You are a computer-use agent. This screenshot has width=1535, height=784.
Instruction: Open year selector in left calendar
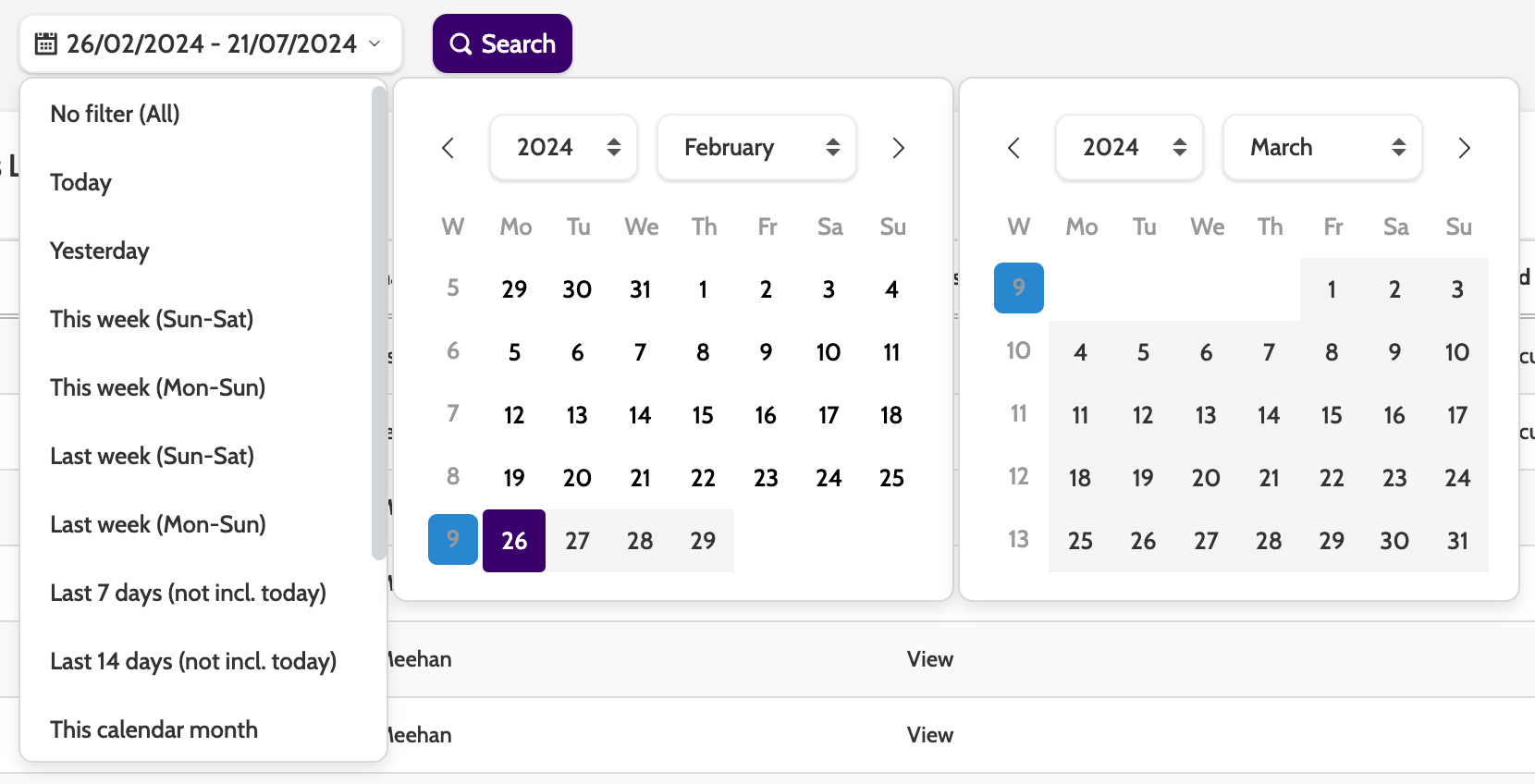pyautogui.click(x=564, y=148)
